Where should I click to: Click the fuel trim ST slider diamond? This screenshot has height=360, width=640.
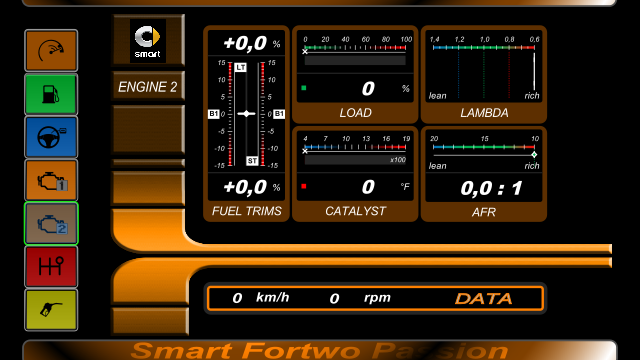[246, 113]
